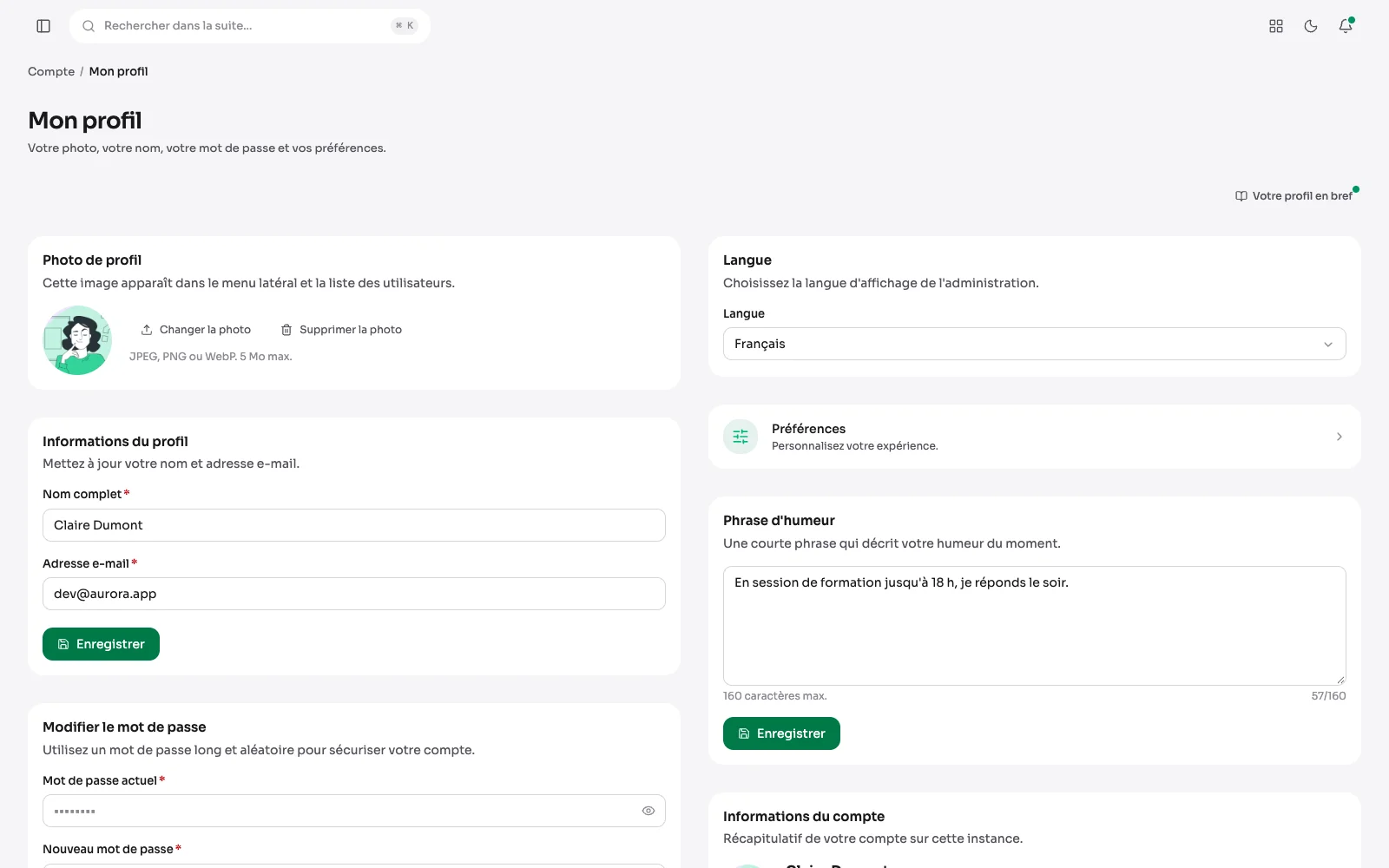Click the 57/160 character counter
The width and height of the screenshot is (1389, 868).
coord(1328,696)
